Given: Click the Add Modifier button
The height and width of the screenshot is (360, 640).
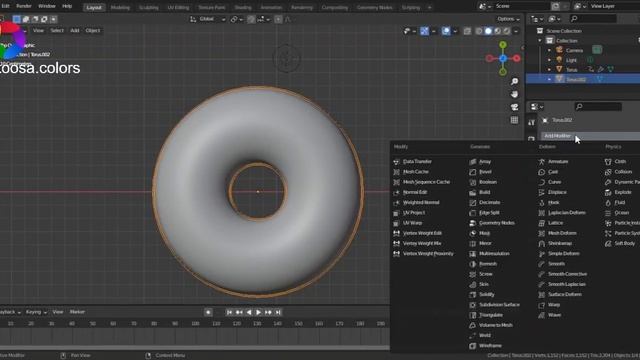Looking at the screenshot, I should [x=590, y=136].
